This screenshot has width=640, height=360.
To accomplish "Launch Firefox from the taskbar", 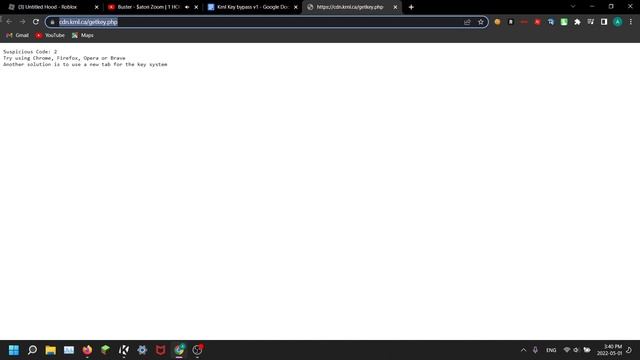I will click(87, 350).
